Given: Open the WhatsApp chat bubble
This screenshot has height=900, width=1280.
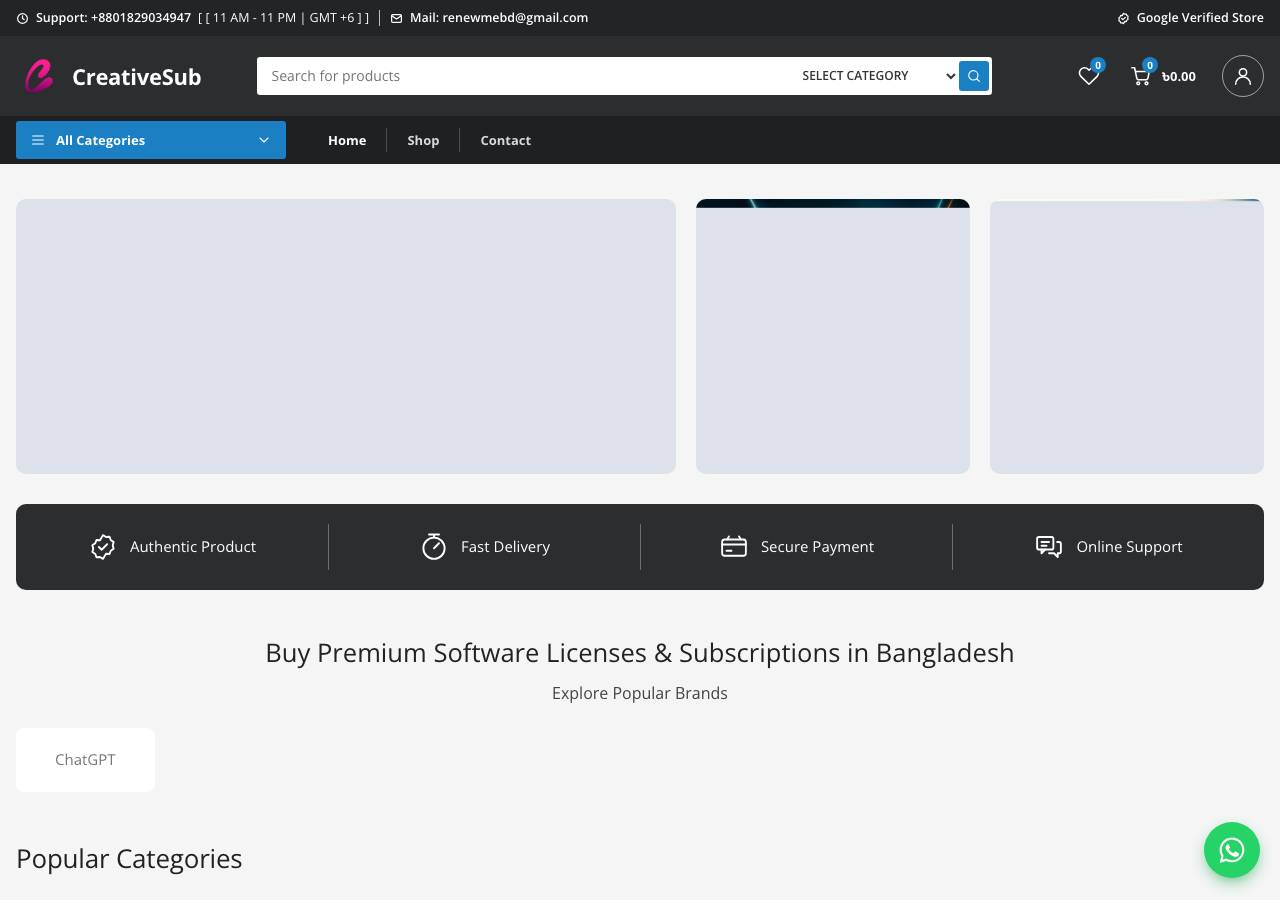Looking at the screenshot, I should point(1232,850).
